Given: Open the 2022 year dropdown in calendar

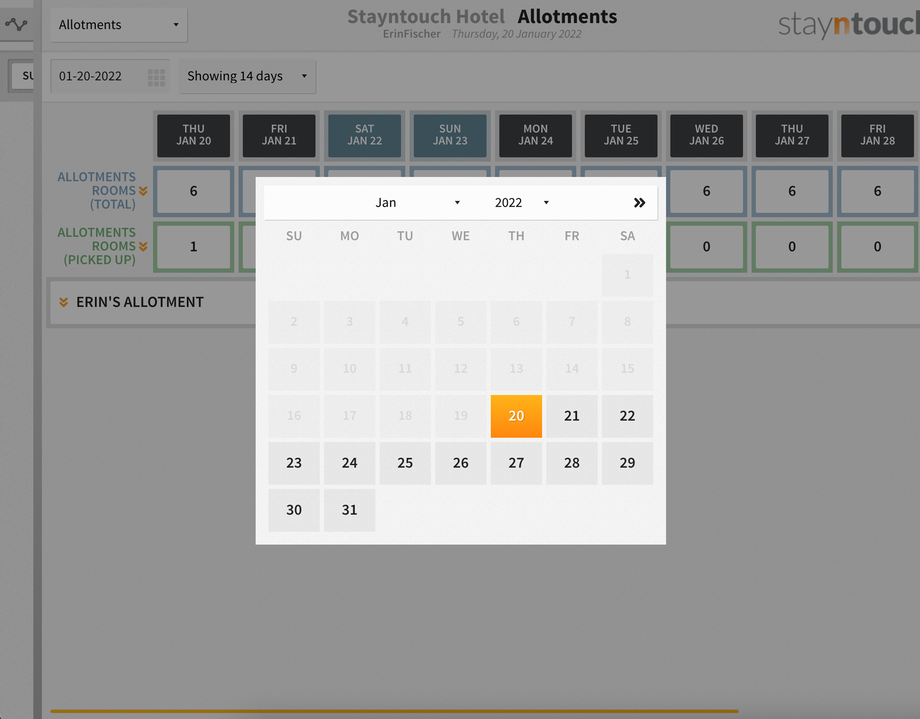Looking at the screenshot, I should [522, 202].
